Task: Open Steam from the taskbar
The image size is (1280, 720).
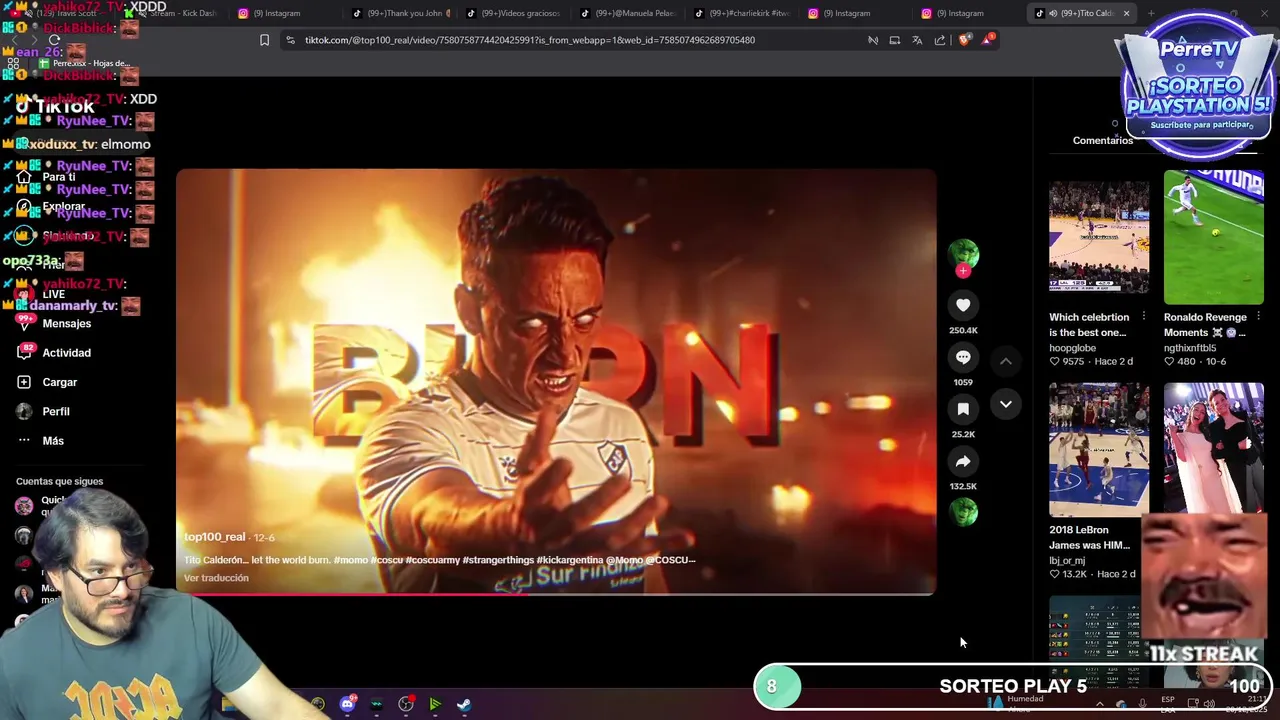Action: coord(464,704)
